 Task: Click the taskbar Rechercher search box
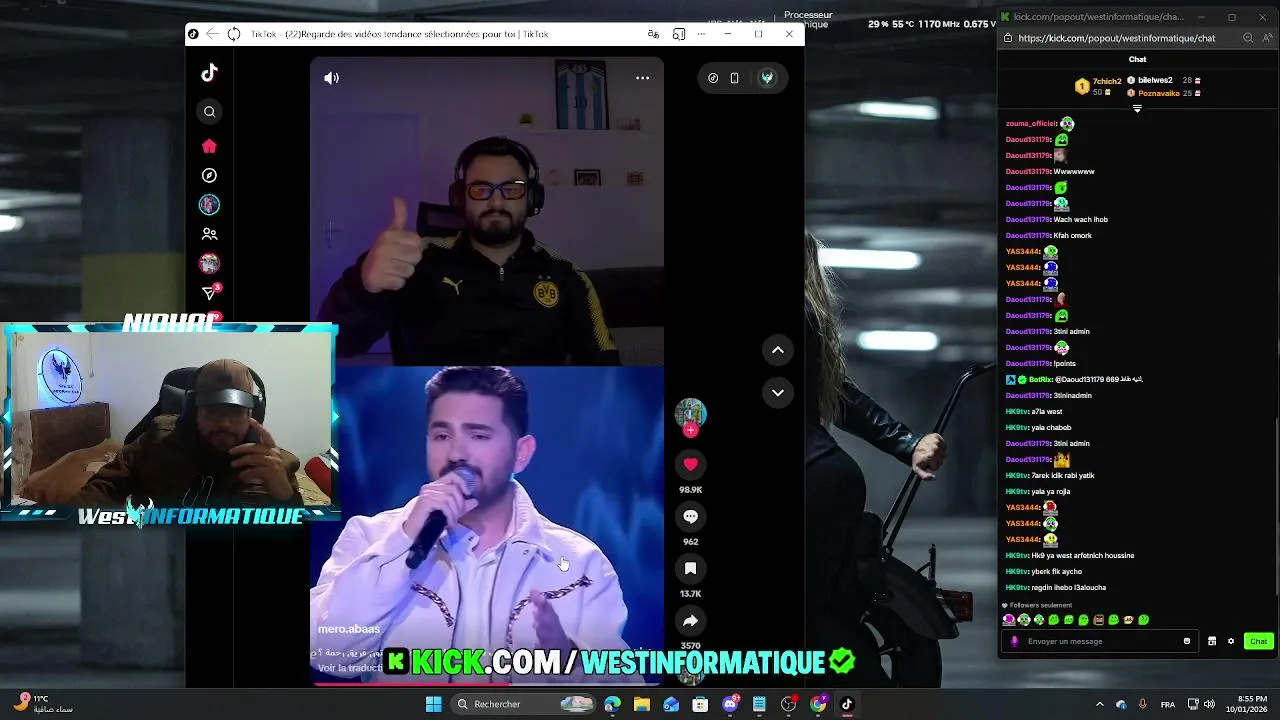pos(524,704)
